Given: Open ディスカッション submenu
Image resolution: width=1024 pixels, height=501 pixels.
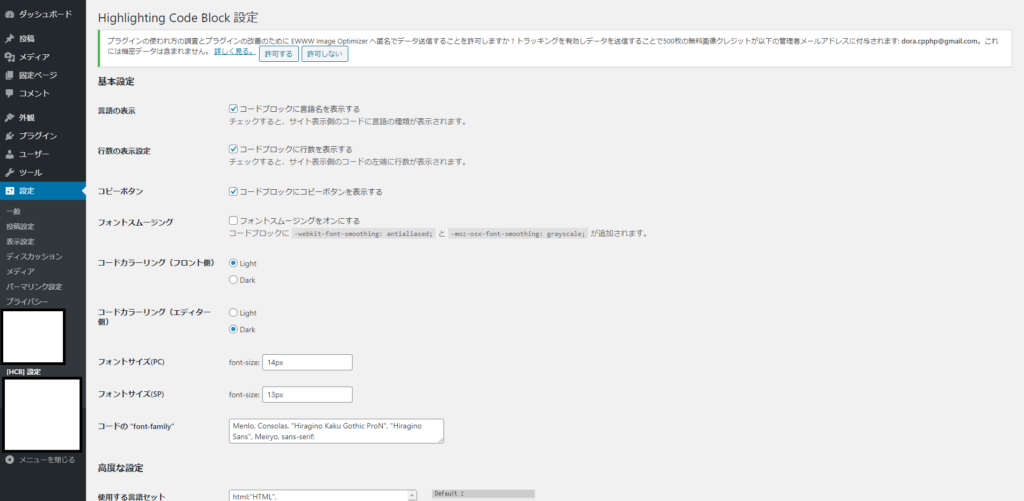Looking at the screenshot, I should (x=34, y=257).
